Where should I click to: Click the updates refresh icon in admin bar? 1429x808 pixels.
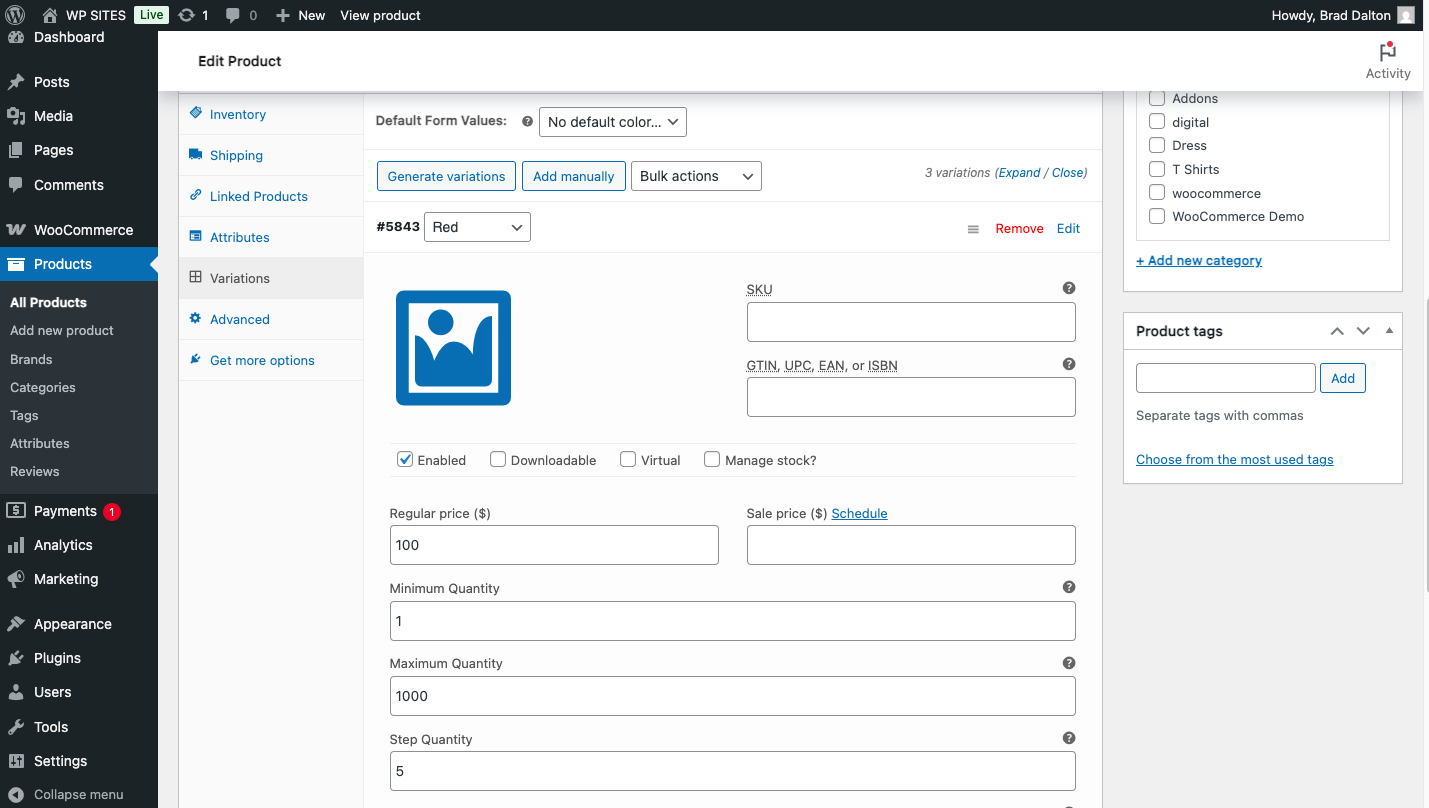coord(186,15)
